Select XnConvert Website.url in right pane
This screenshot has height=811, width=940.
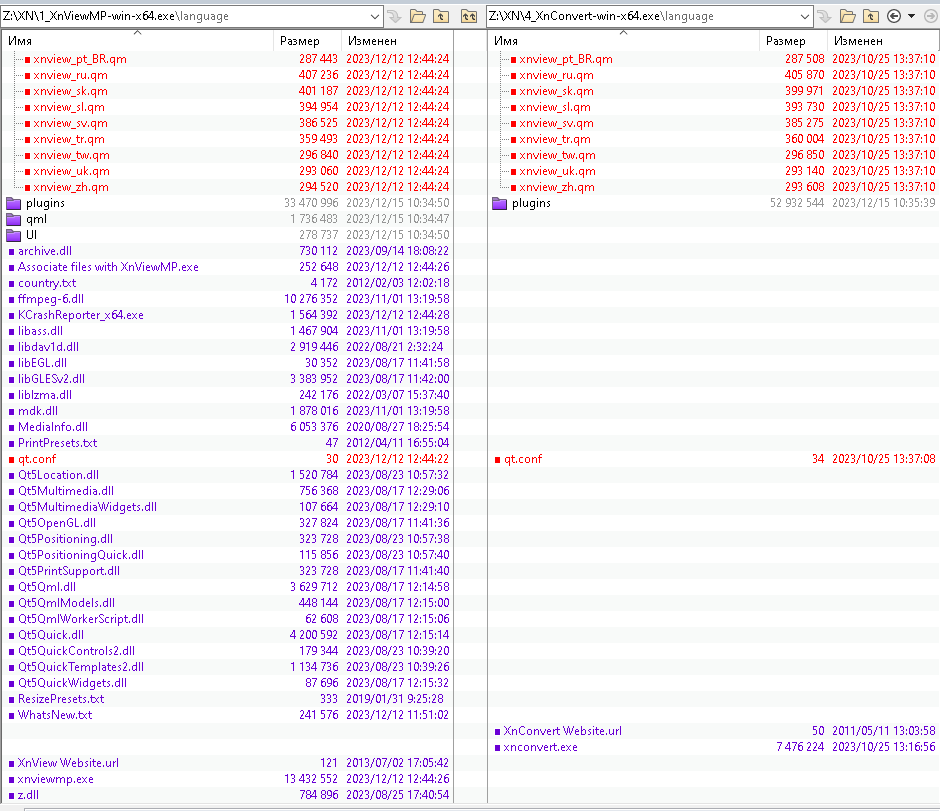[x=562, y=731]
